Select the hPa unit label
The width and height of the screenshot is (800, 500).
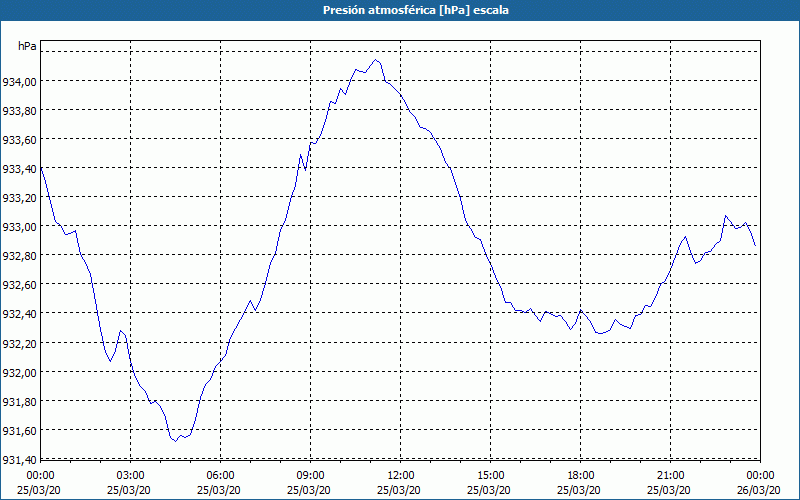point(27,46)
